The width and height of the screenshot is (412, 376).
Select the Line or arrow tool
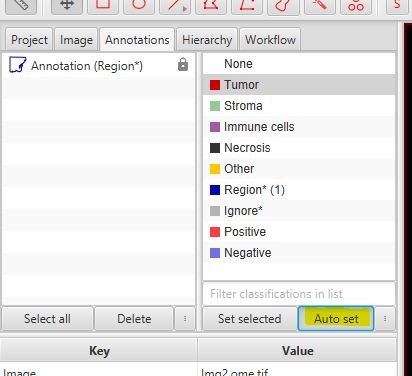pyautogui.click(x=175, y=6)
